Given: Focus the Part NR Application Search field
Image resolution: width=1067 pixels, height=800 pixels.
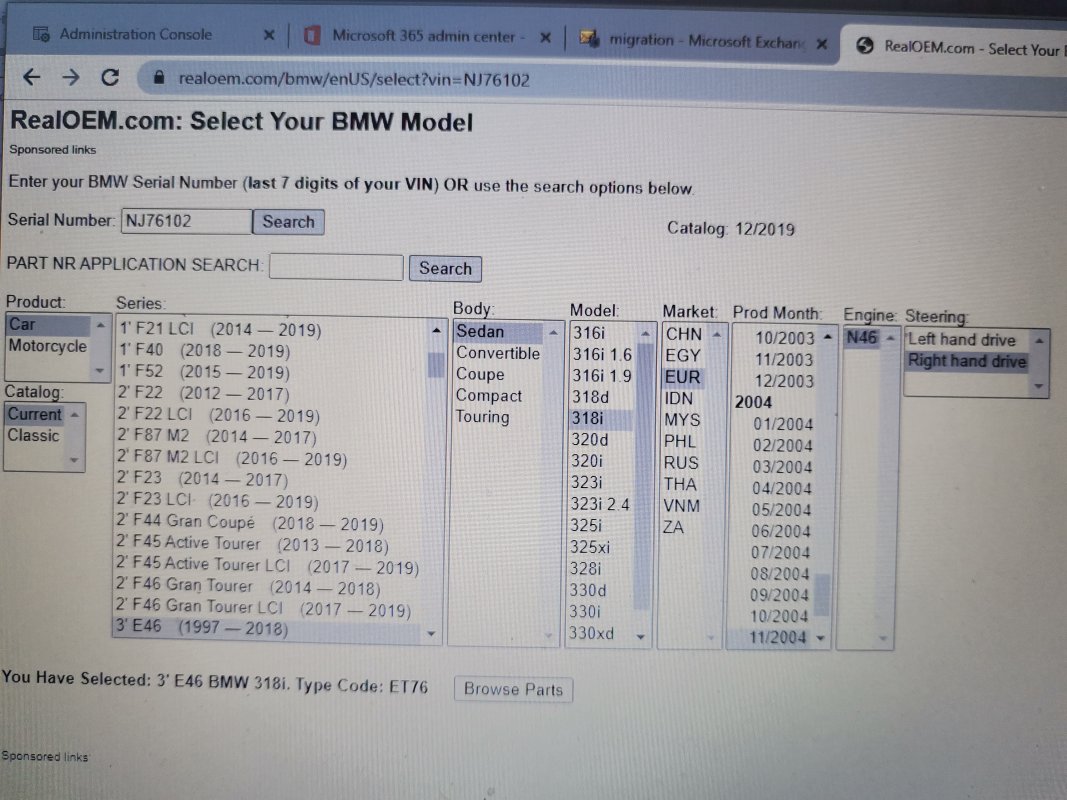Looking at the screenshot, I should coord(336,267).
